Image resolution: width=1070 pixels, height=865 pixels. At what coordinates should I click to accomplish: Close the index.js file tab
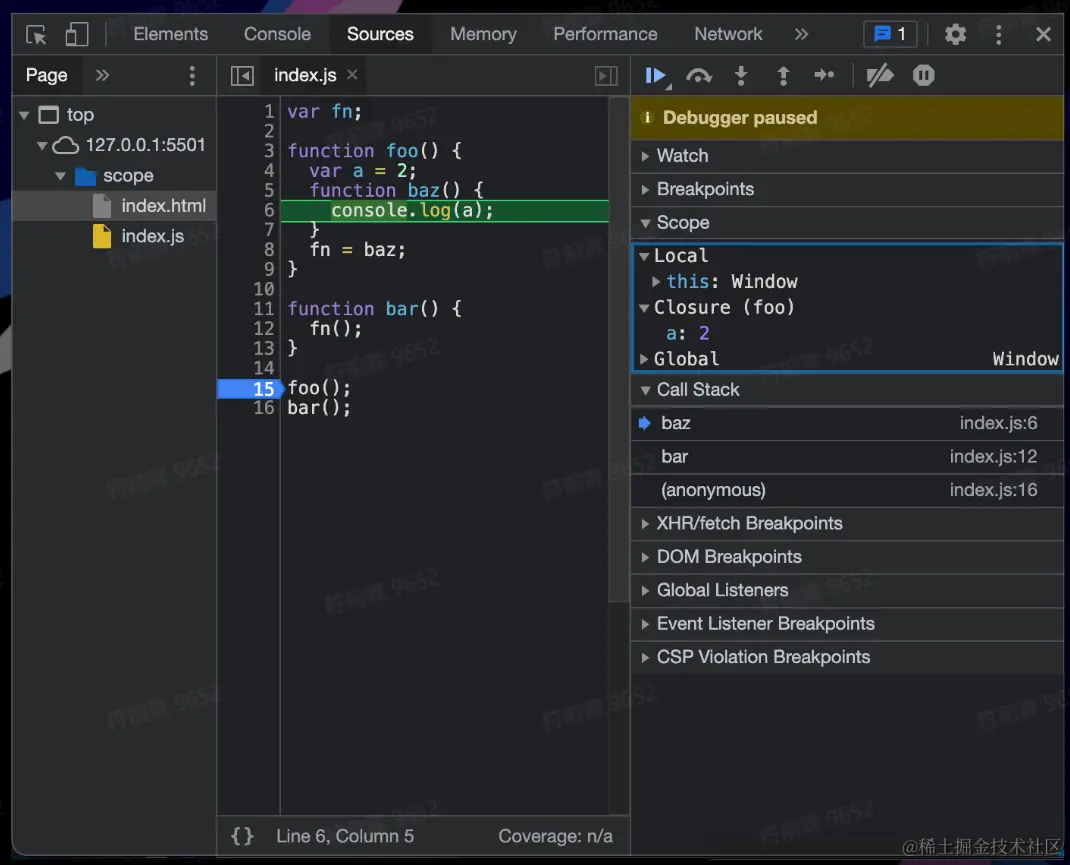(x=352, y=75)
